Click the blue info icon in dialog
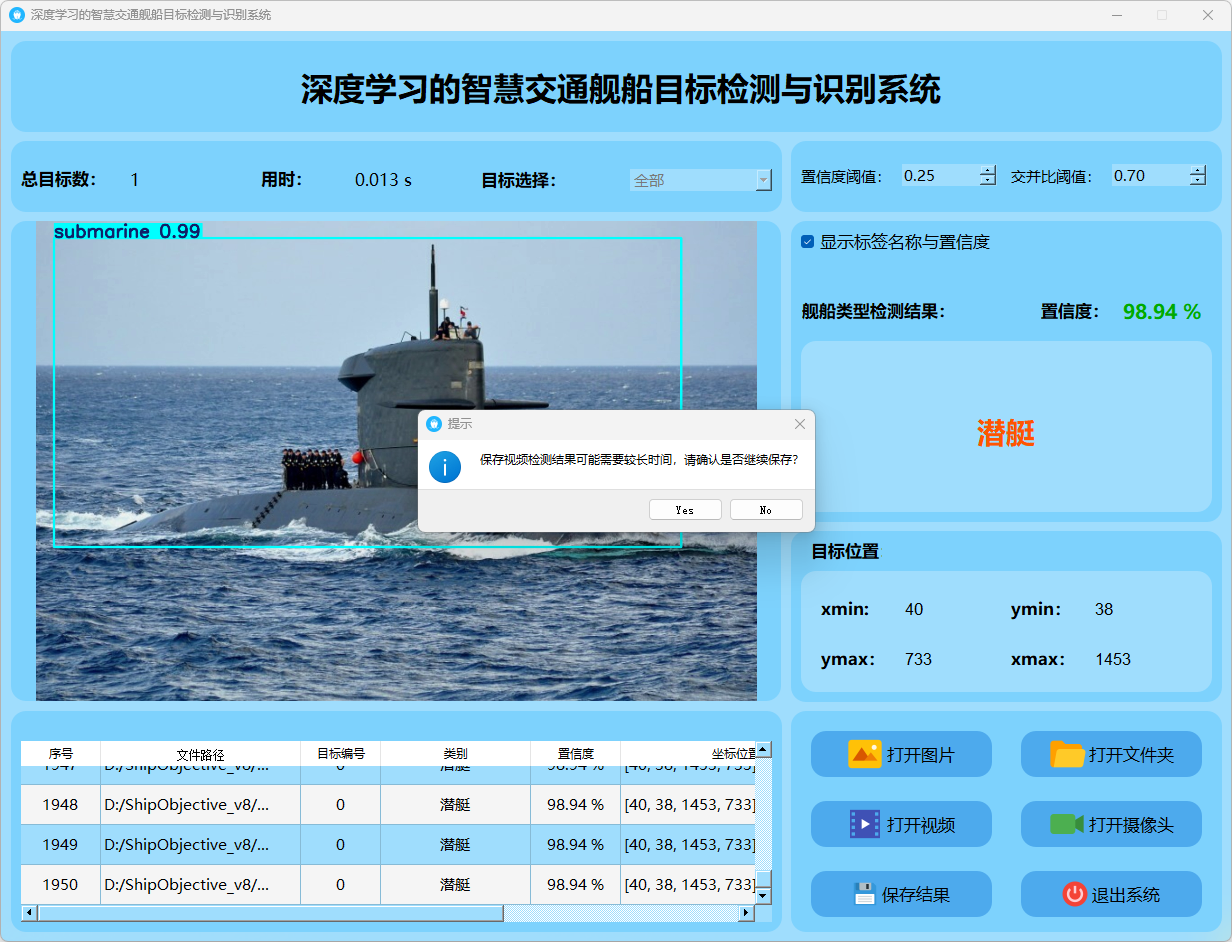Viewport: 1232px width, 942px height. click(x=445, y=467)
